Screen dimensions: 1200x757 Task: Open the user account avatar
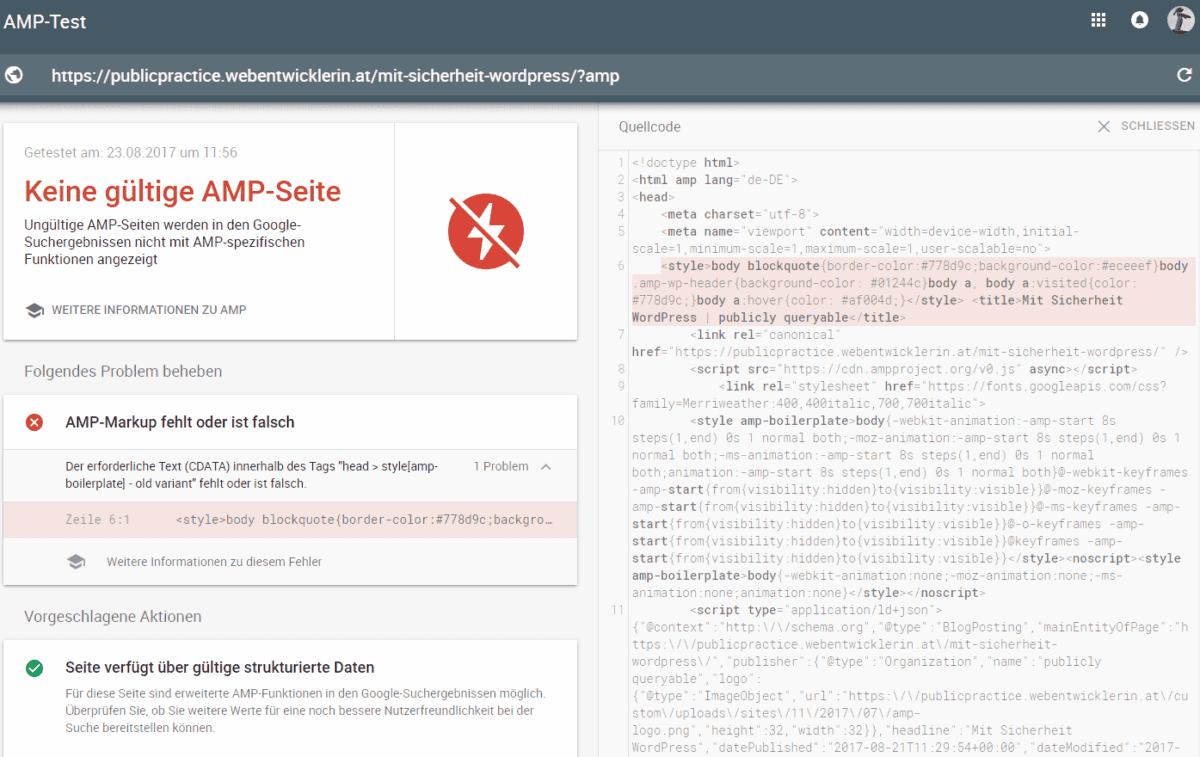click(x=1181, y=20)
